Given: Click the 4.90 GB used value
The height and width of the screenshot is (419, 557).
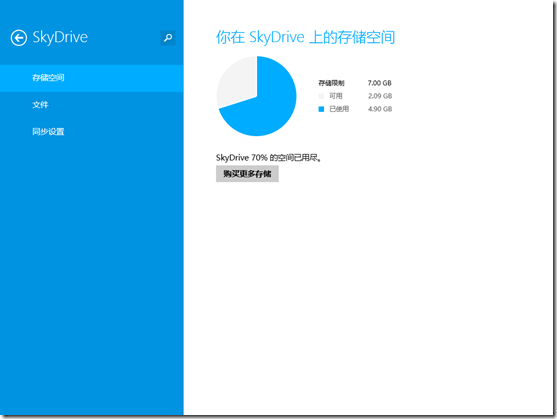Looking at the screenshot, I should [380, 109].
